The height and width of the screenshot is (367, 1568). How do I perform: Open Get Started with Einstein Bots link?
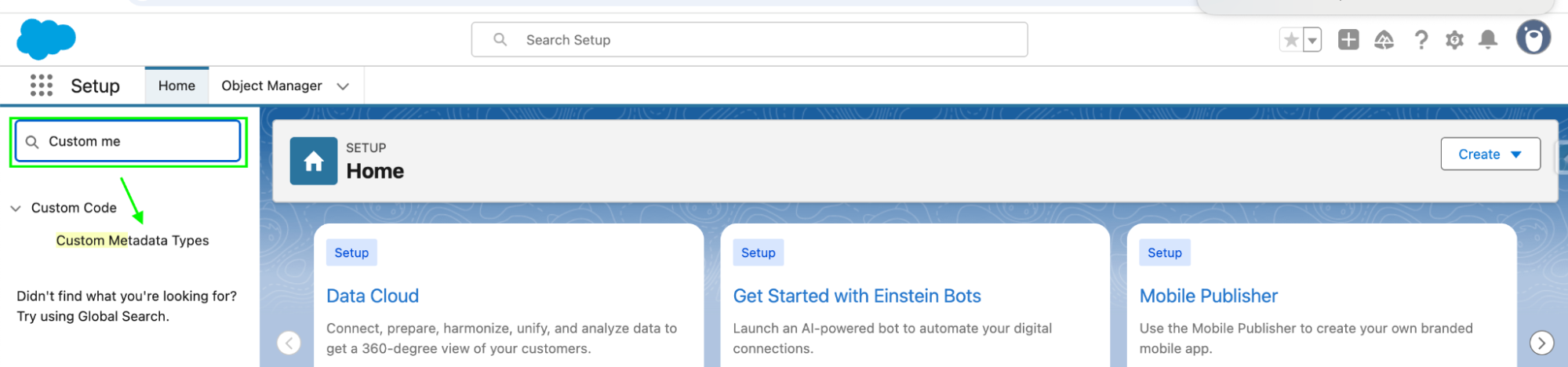pyautogui.click(x=857, y=296)
